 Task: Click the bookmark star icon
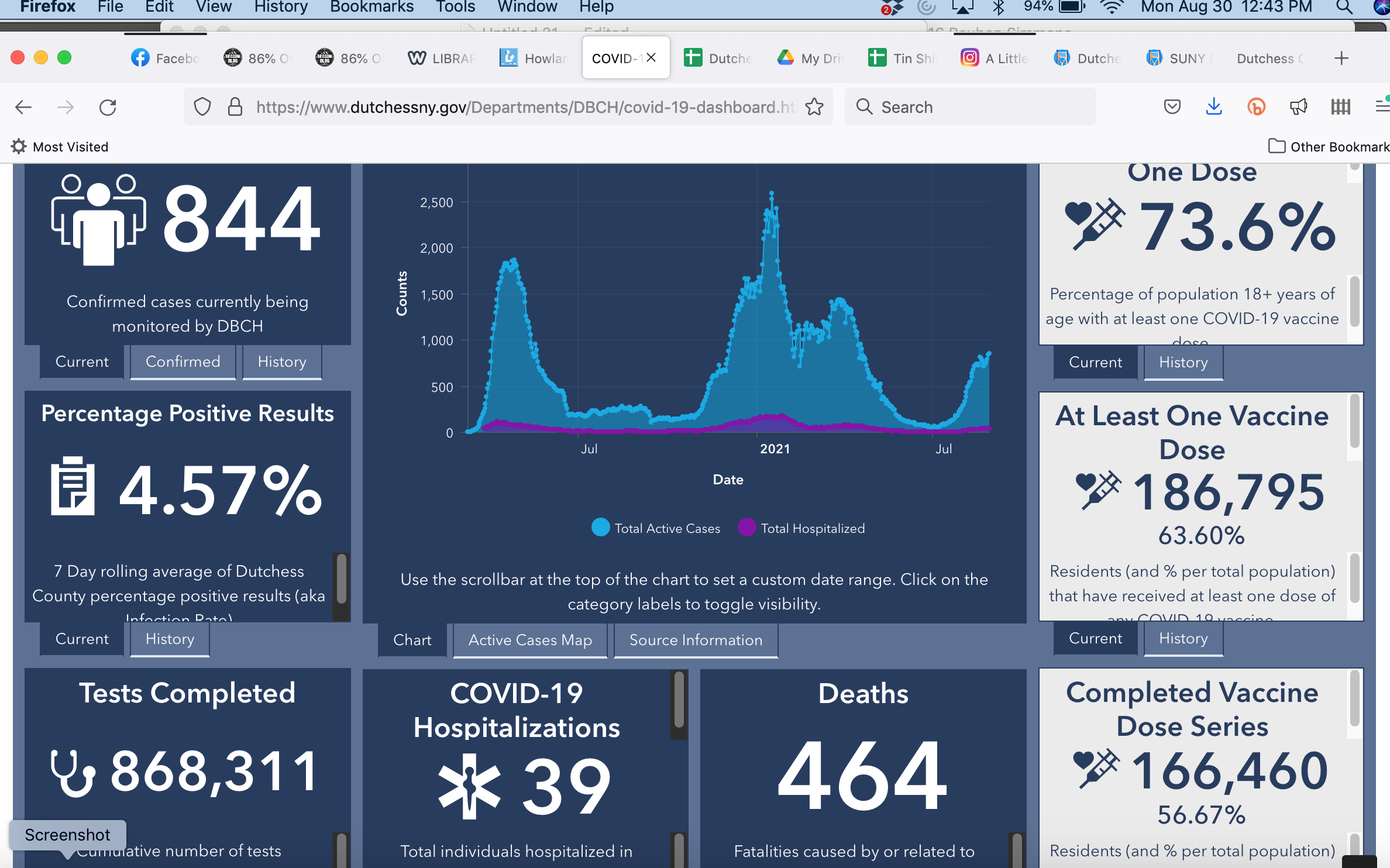click(814, 107)
